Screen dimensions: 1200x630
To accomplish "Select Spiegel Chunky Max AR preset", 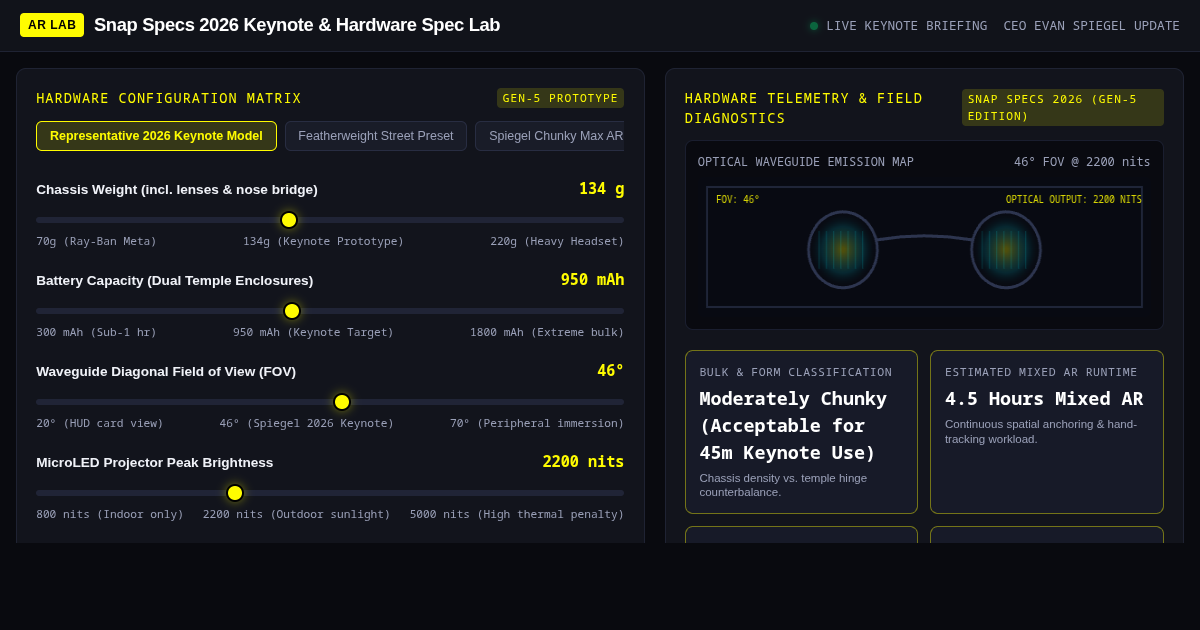I will point(550,136).
